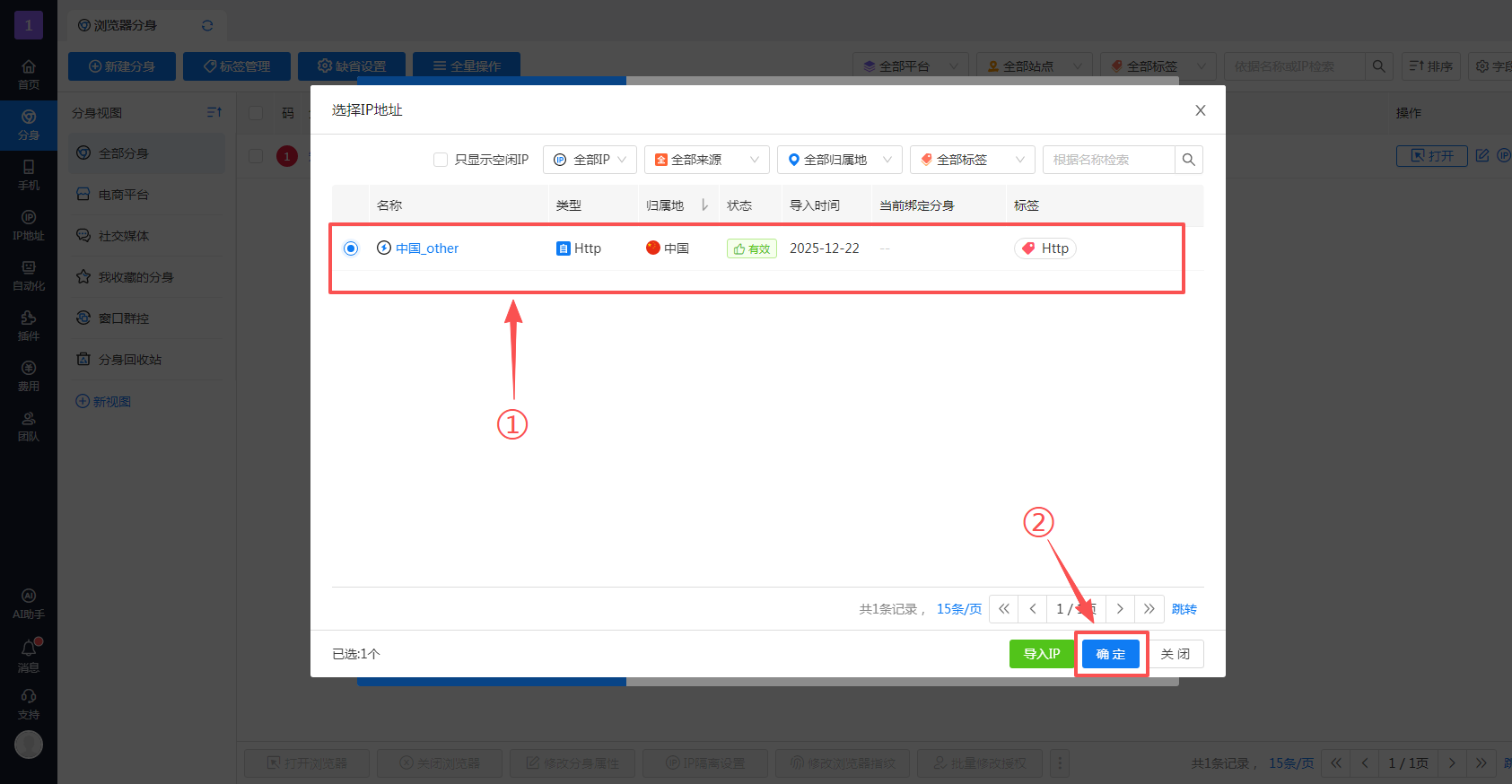Expand the 全部站点 dropdown in main toolbar
This screenshot has height=784, width=1512.
(x=1035, y=66)
